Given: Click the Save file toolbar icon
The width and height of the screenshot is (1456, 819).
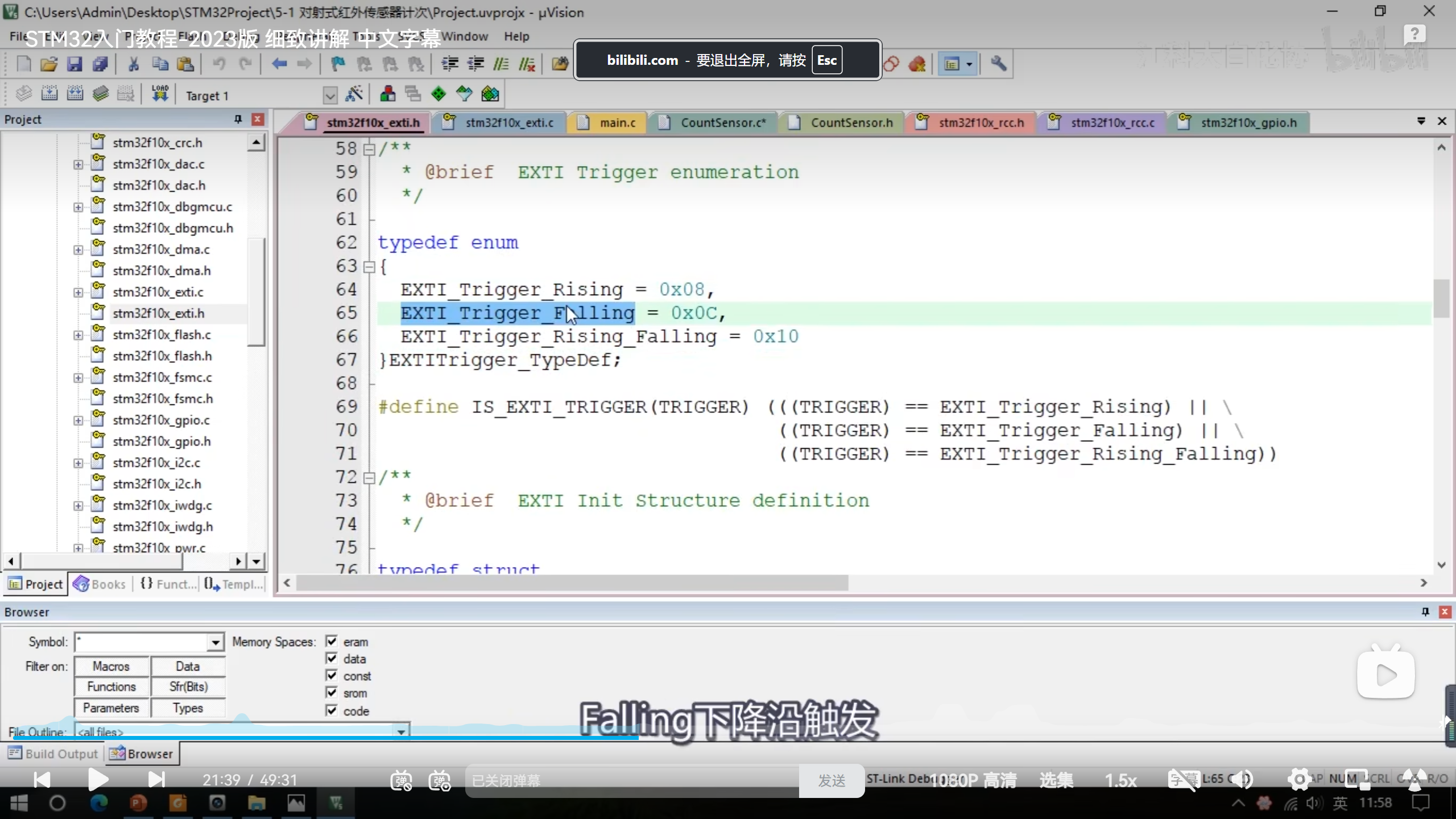Looking at the screenshot, I should click(75, 64).
